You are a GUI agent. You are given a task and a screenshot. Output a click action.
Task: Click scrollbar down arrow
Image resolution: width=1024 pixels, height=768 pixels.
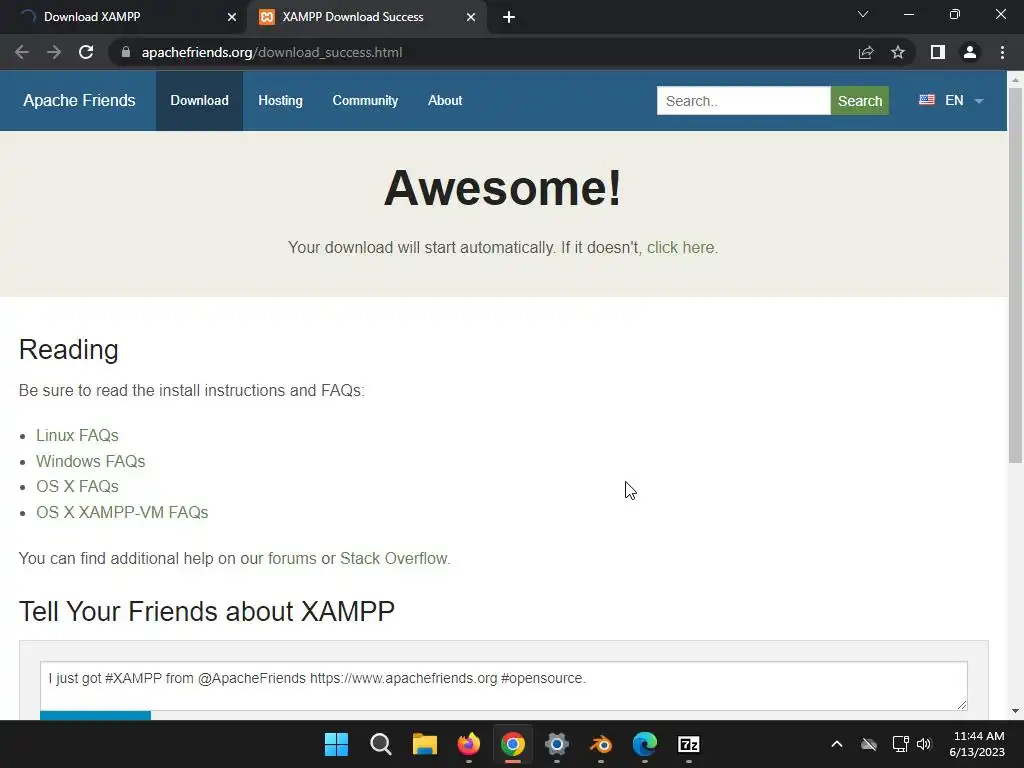tap(1015, 711)
